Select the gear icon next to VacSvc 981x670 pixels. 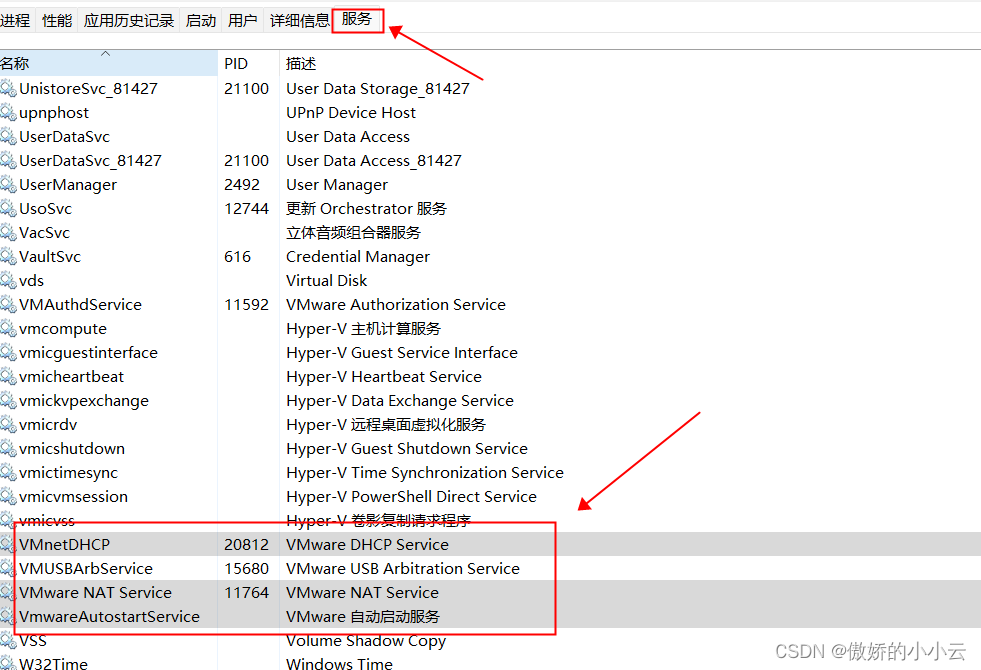pyautogui.click(x=8, y=232)
